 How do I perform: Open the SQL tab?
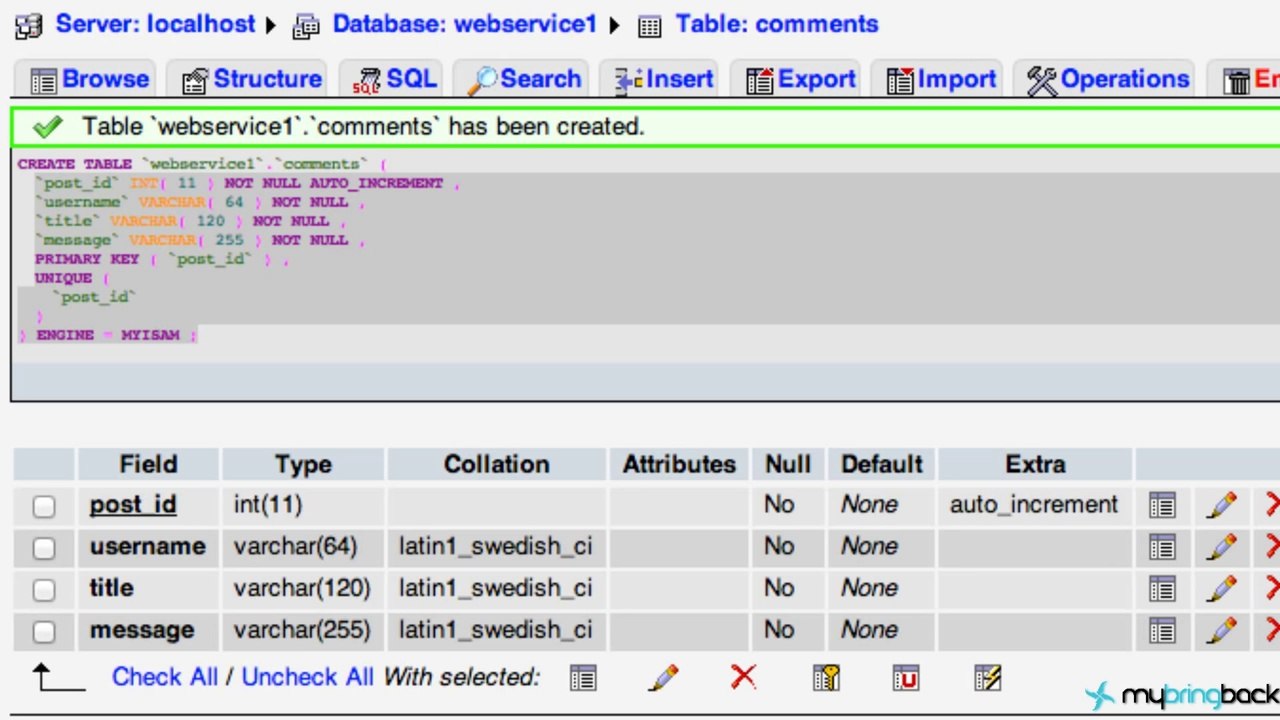[x=394, y=79]
